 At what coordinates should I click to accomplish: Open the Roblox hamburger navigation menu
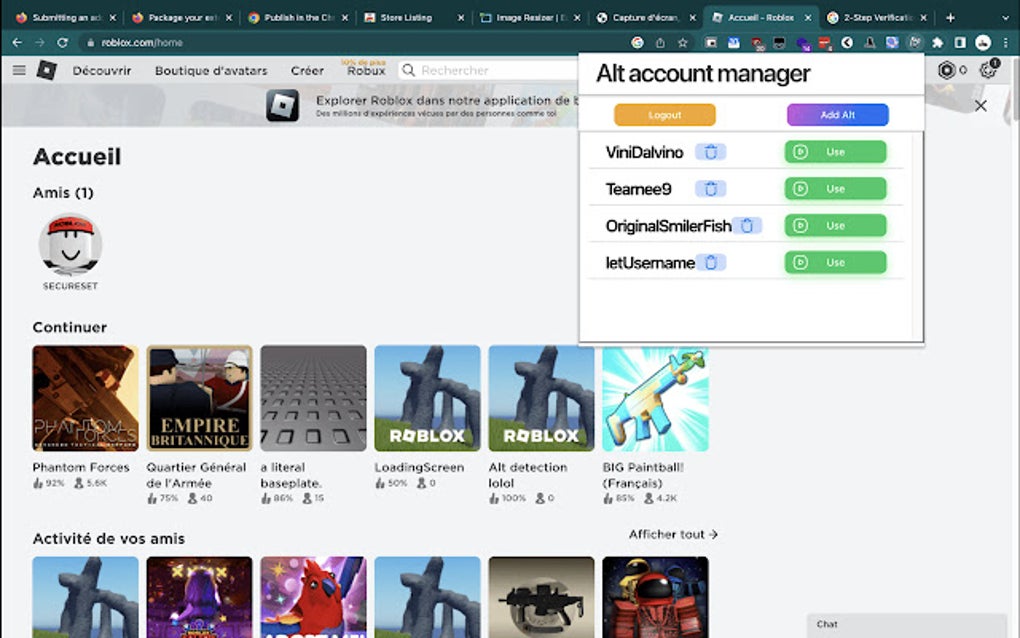(x=20, y=69)
